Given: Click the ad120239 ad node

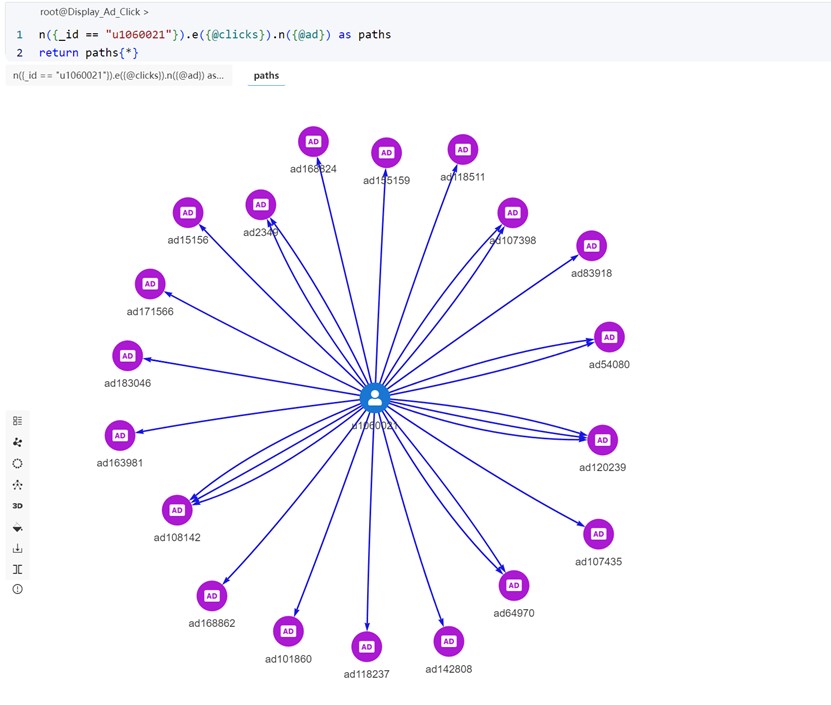Looking at the screenshot, I should tap(602, 440).
